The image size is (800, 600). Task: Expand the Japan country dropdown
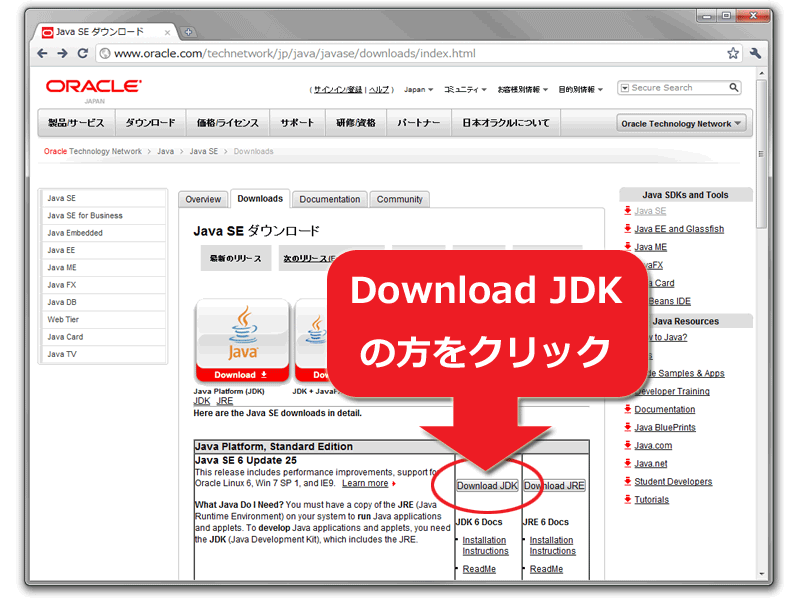(418, 89)
